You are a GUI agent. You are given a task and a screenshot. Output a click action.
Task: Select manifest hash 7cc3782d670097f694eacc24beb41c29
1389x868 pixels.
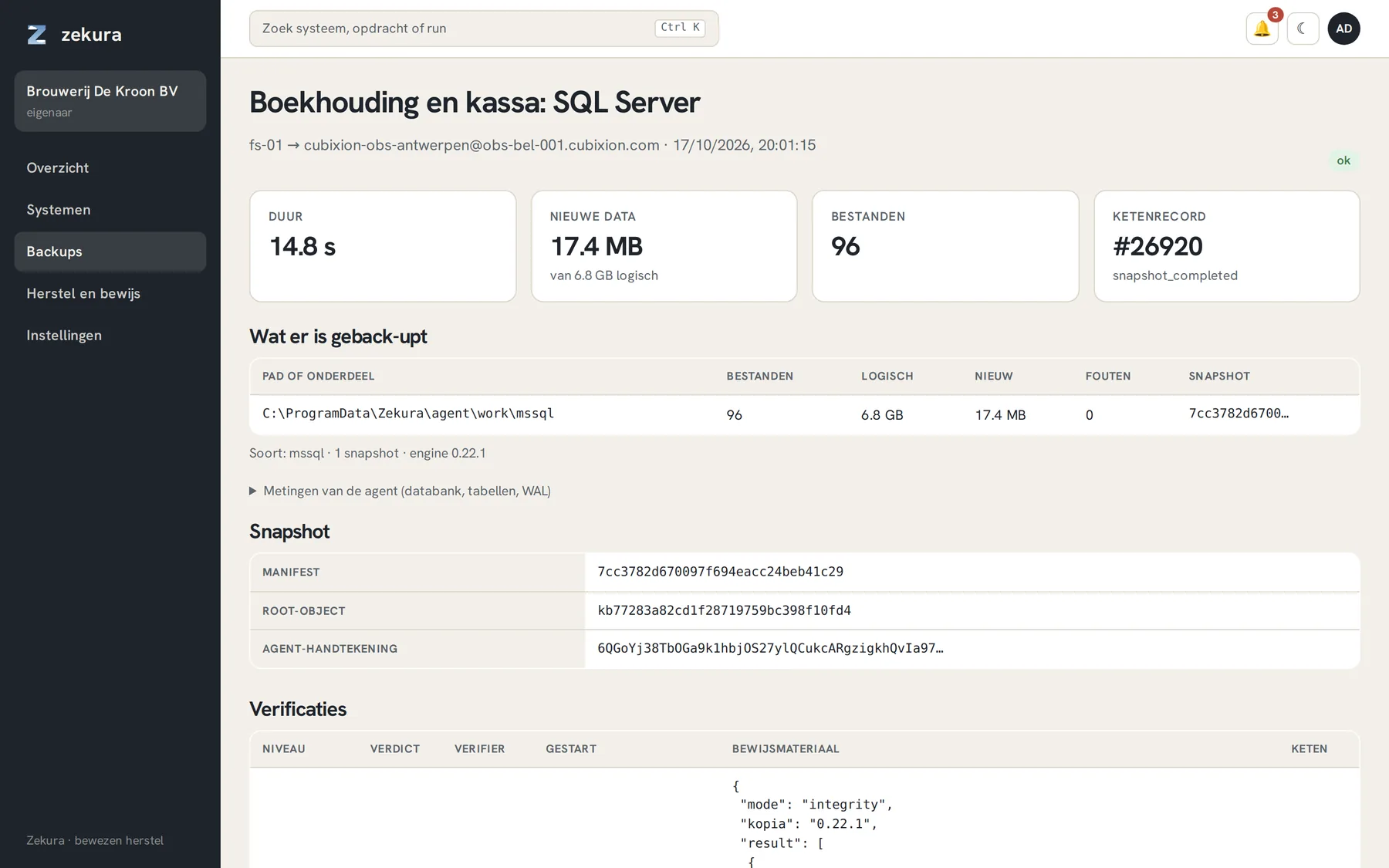pyautogui.click(x=721, y=572)
